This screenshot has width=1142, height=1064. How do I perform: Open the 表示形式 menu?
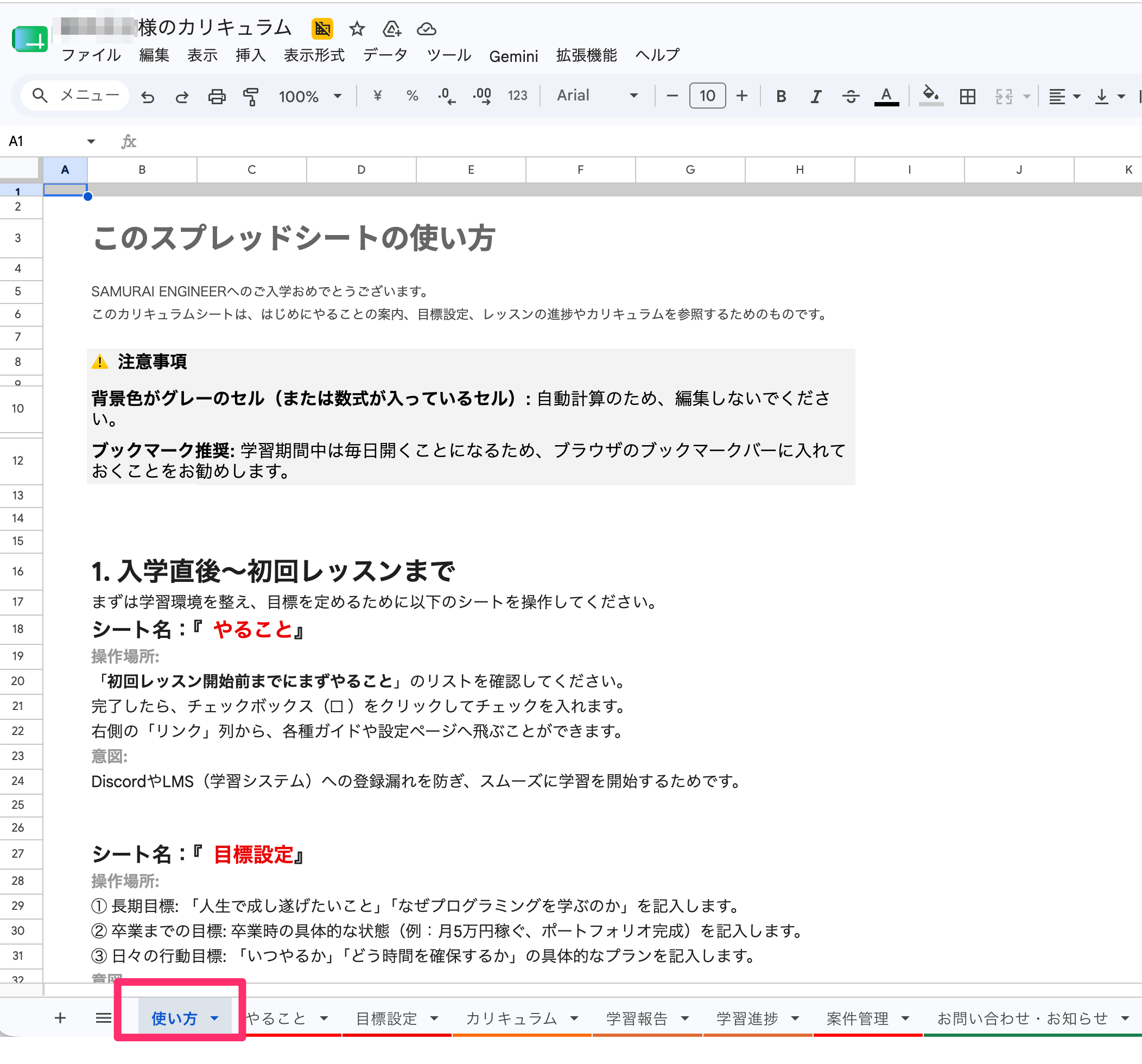(314, 55)
